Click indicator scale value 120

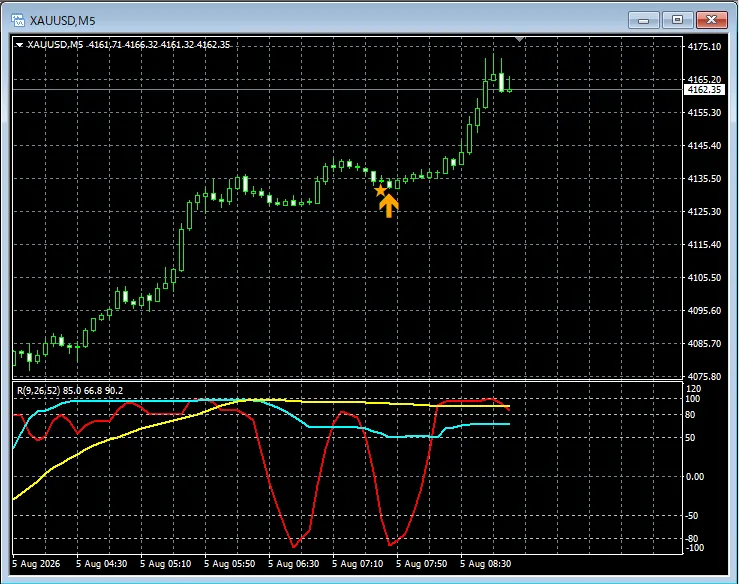(695, 389)
